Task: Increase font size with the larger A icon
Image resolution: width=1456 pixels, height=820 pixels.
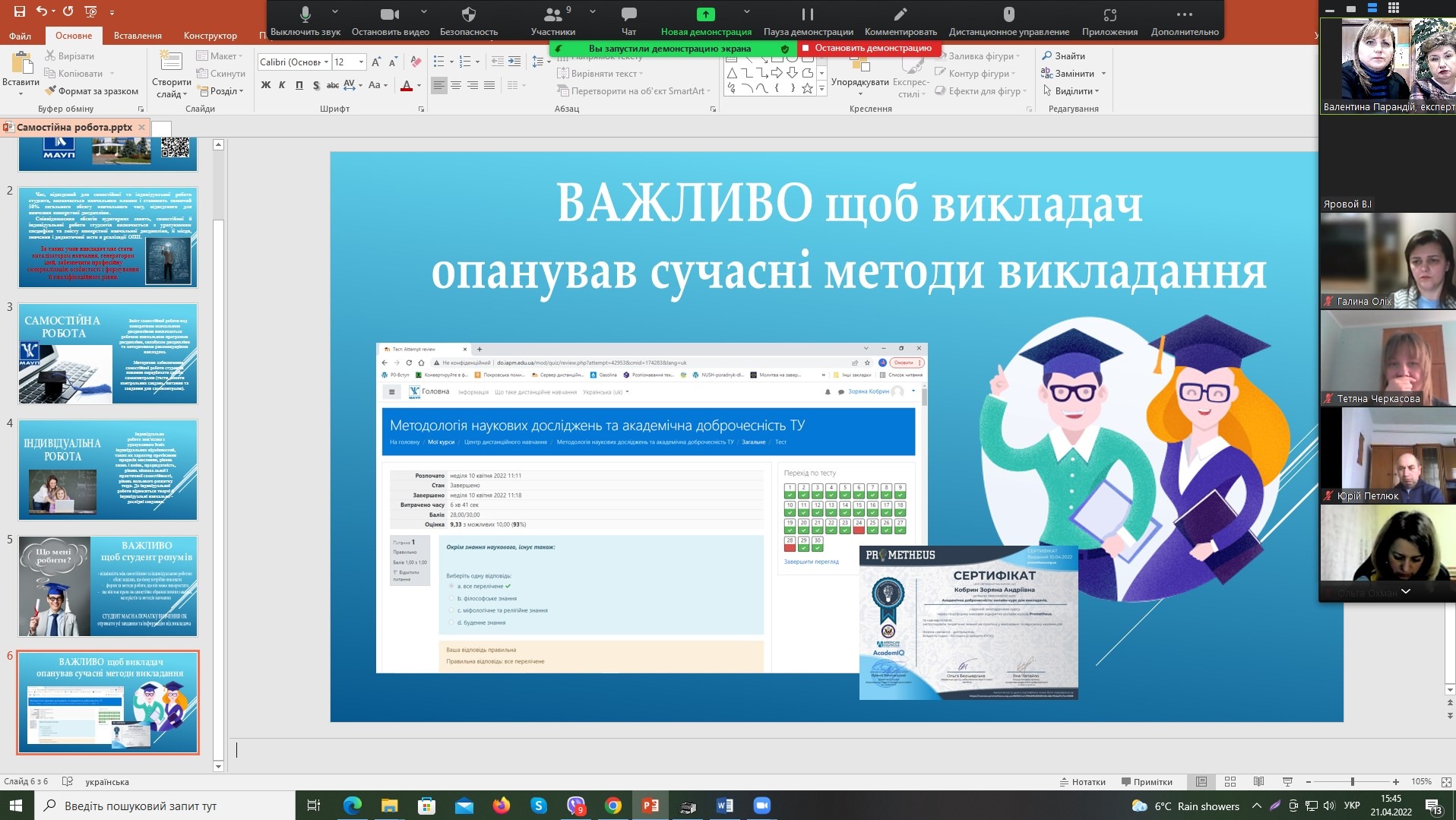Action: coord(375,62)
